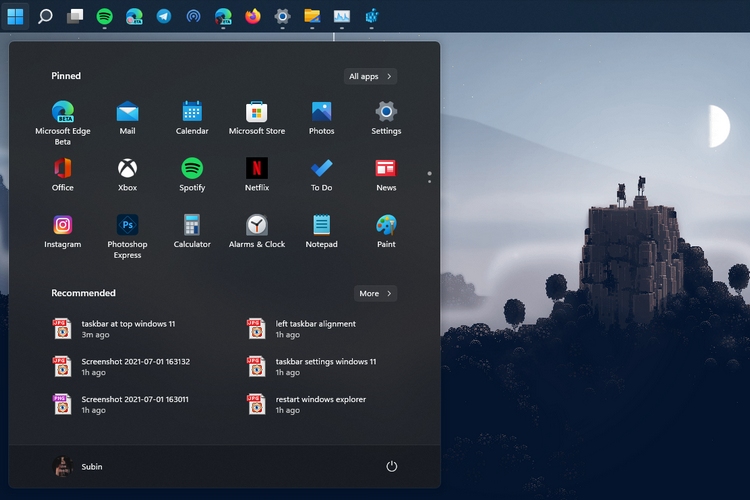
Task: Open Photoshop Express app
Action: coord(127,225)
